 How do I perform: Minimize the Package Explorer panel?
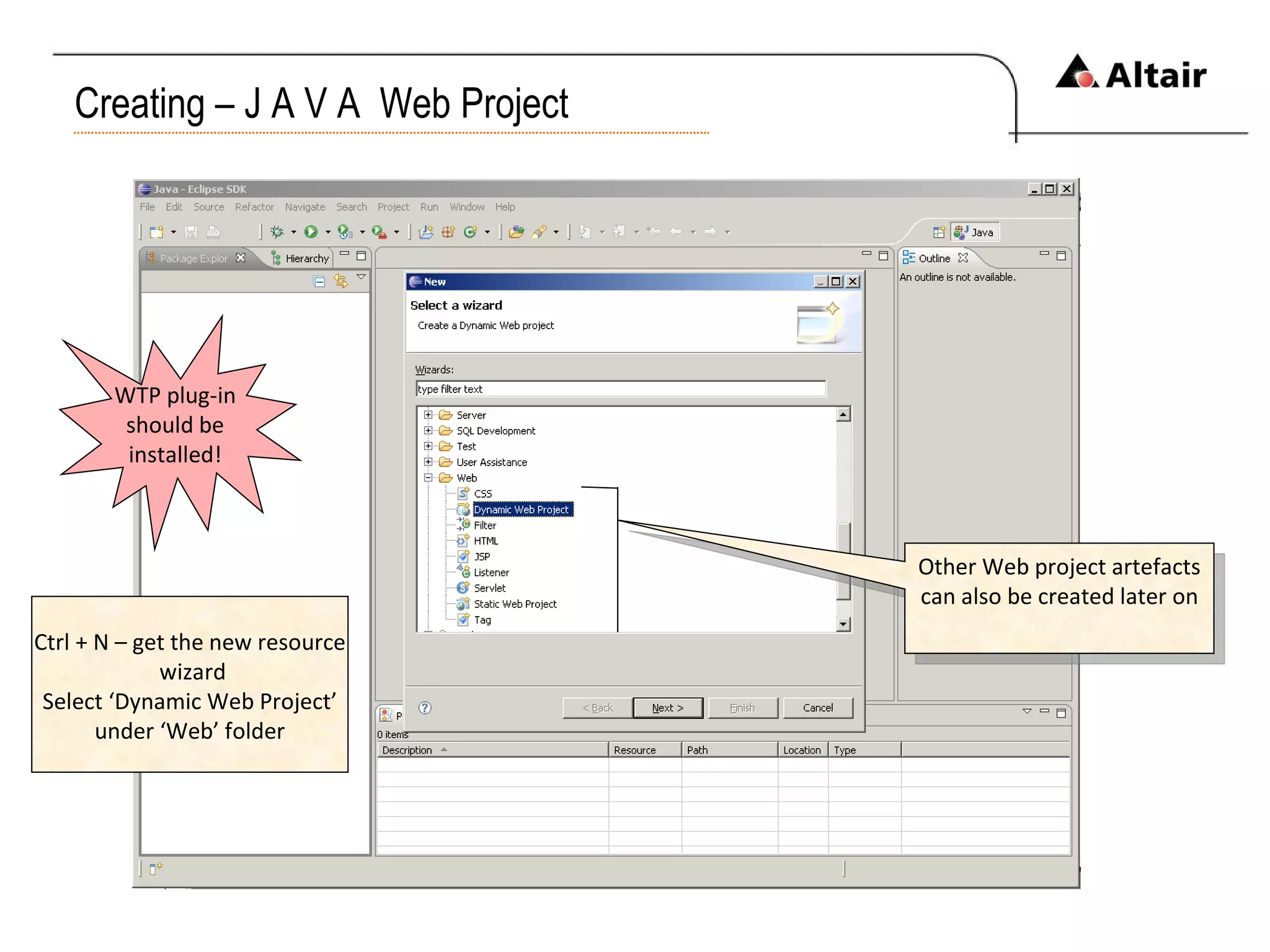tap(345, 254)
